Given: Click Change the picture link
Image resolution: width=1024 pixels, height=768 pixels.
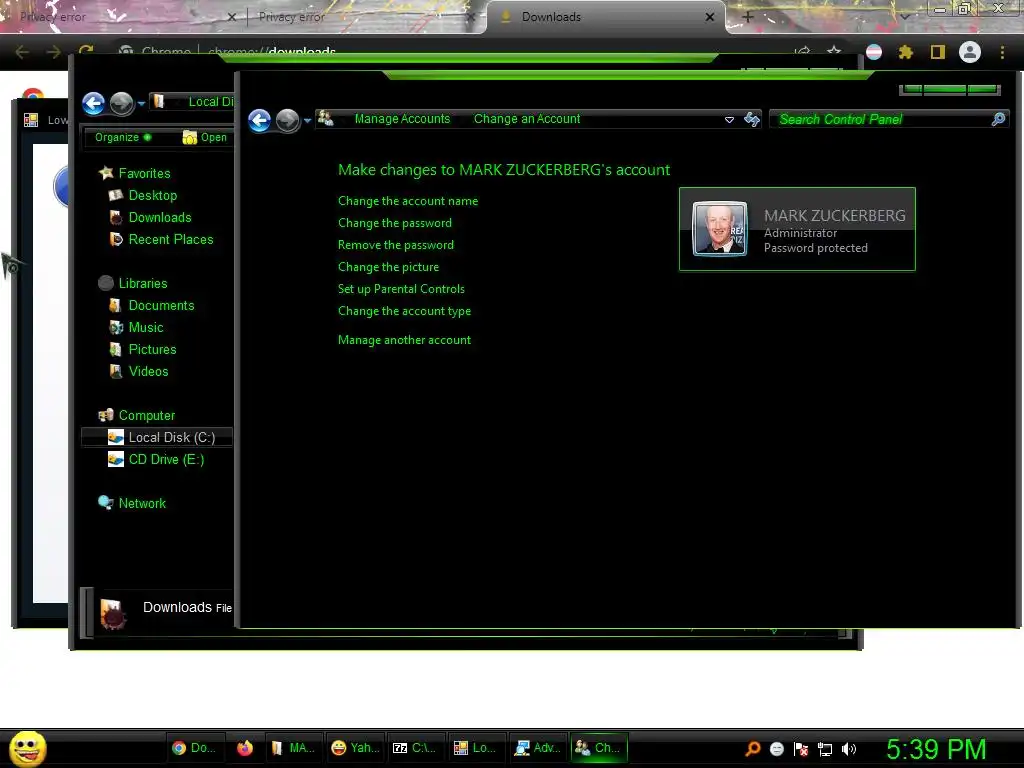Looking at the screenshot, I should [389, 267].
